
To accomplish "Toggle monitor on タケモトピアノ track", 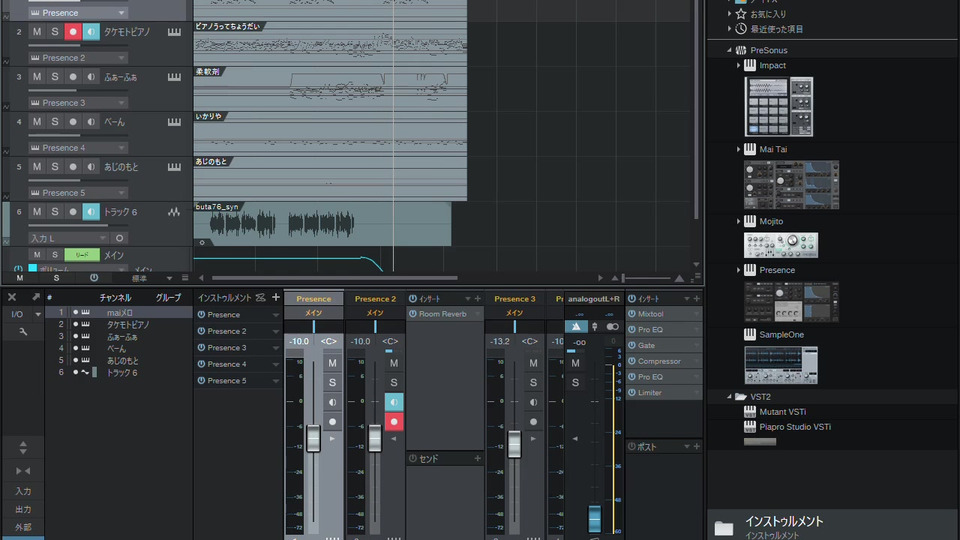I will click(x=91, y=32).
